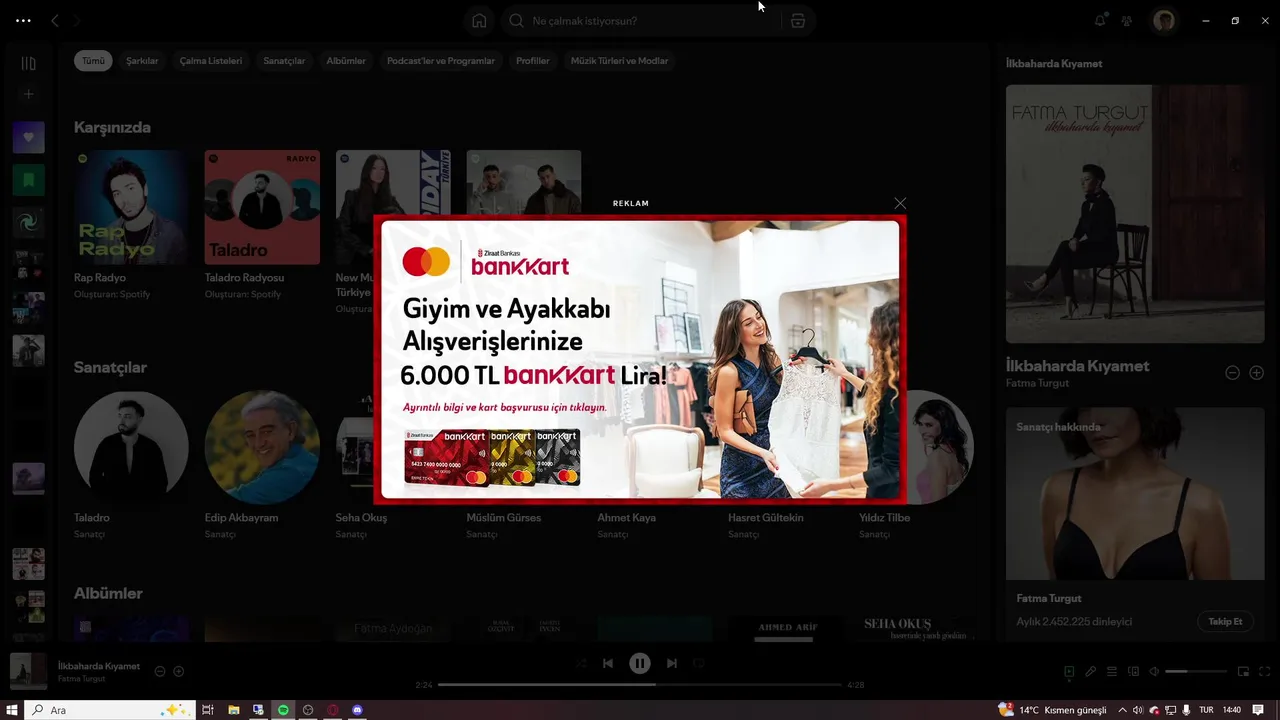This screenshot has height=720, width=1280.
Task: Open Friend Activity icon
Action: [1127, 20]
